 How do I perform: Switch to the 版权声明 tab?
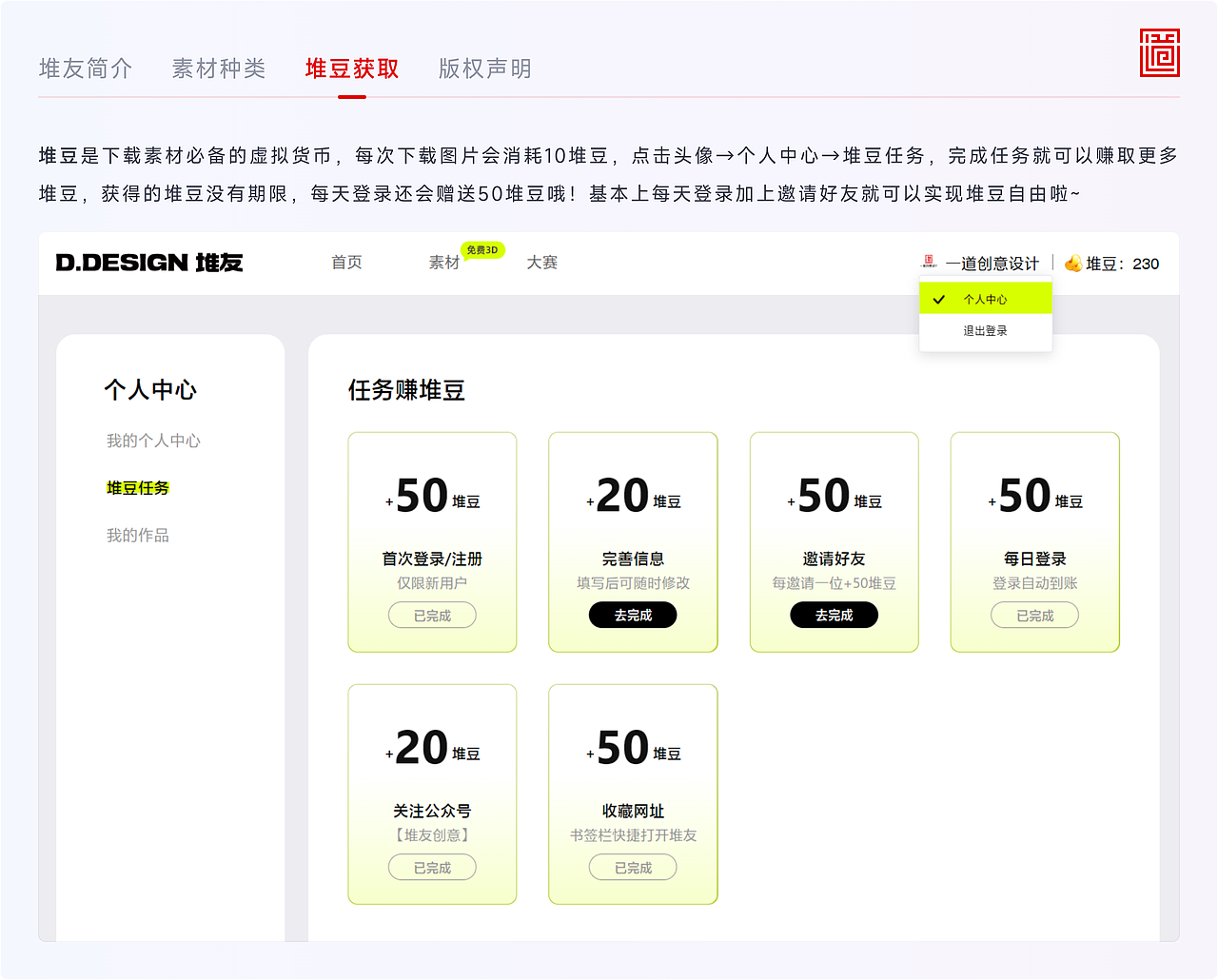point(484,68)
